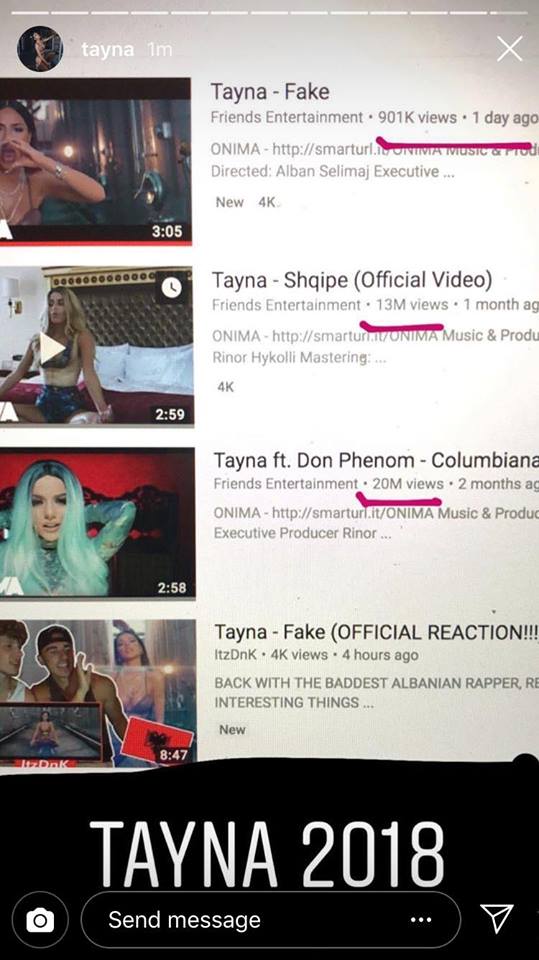Tap the send paper-plane icon
The height and width of the screenshot is (960, 539).
pos(497,919)
